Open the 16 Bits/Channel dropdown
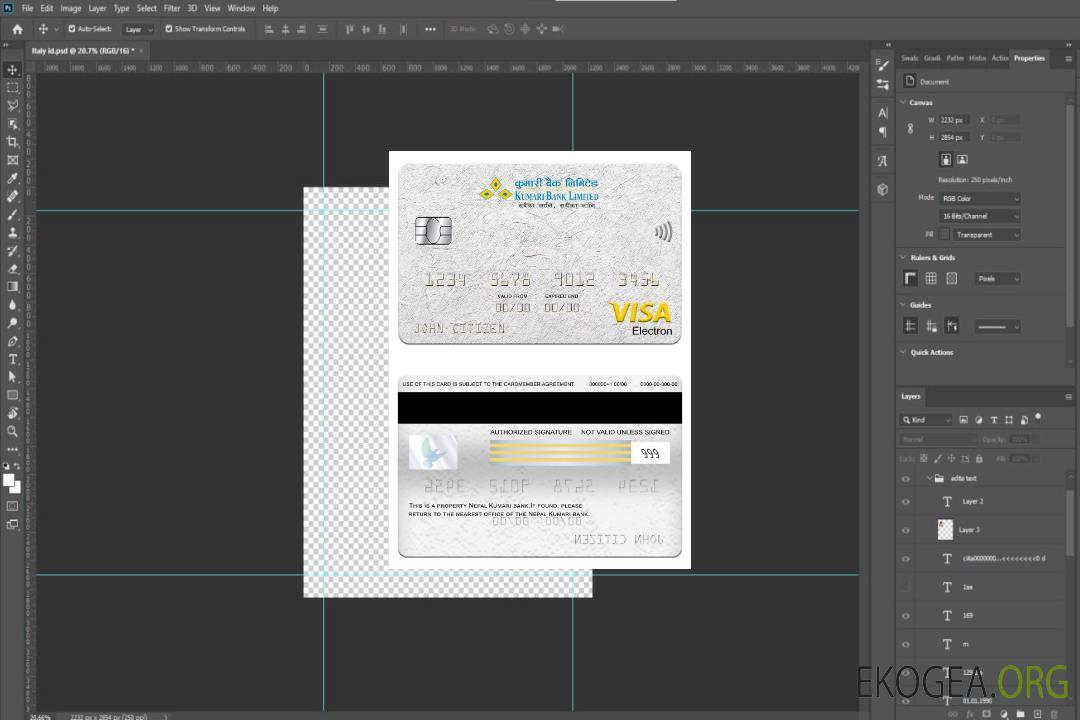The image size is (1080, 720). point(979,216)
